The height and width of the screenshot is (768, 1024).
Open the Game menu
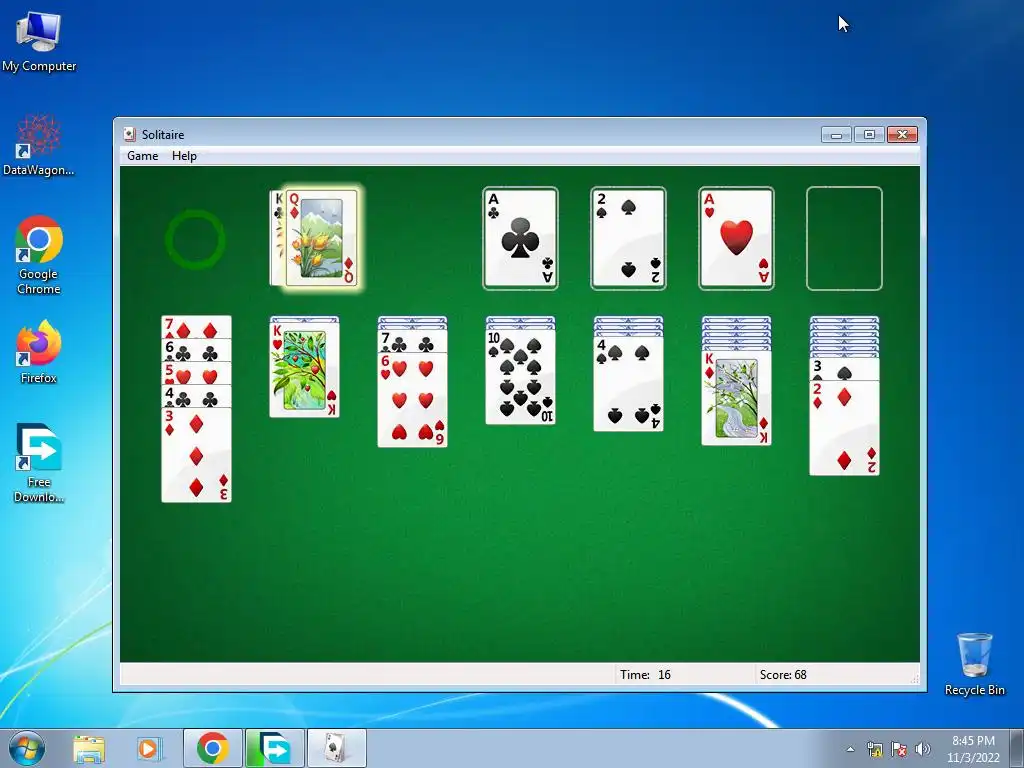(142, 155)
